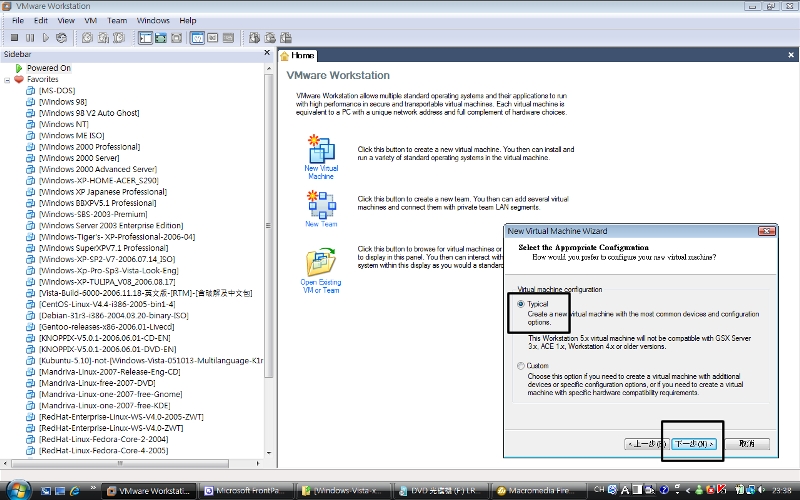Select [RedHat-Linux-Fedora-Core-4-2005] entry

coord(104,451)
